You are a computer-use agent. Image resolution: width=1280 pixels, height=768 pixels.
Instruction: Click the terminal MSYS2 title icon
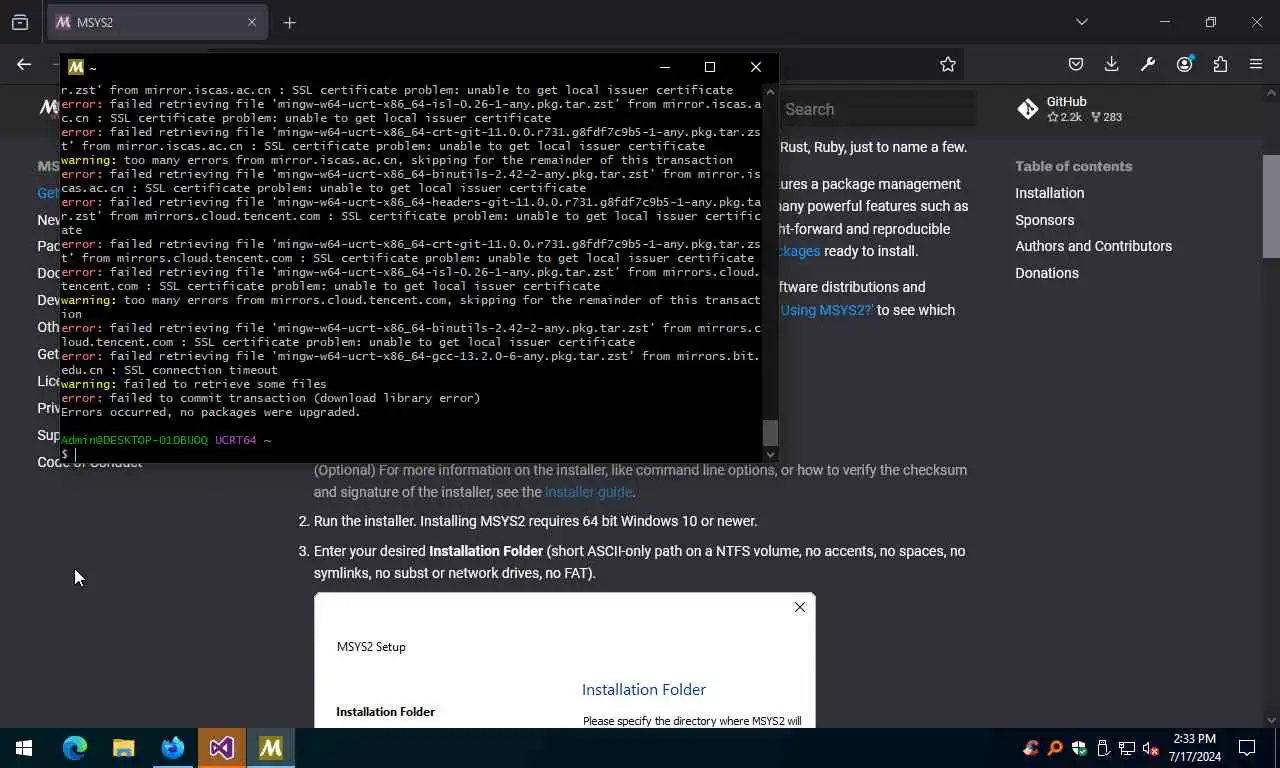click(x=75, y=67)
